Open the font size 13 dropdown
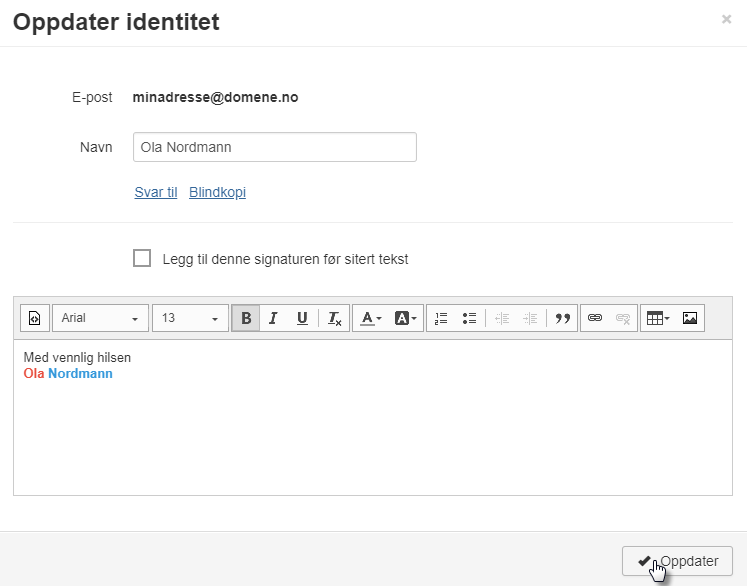747x586 pixels. pos(190,318)
